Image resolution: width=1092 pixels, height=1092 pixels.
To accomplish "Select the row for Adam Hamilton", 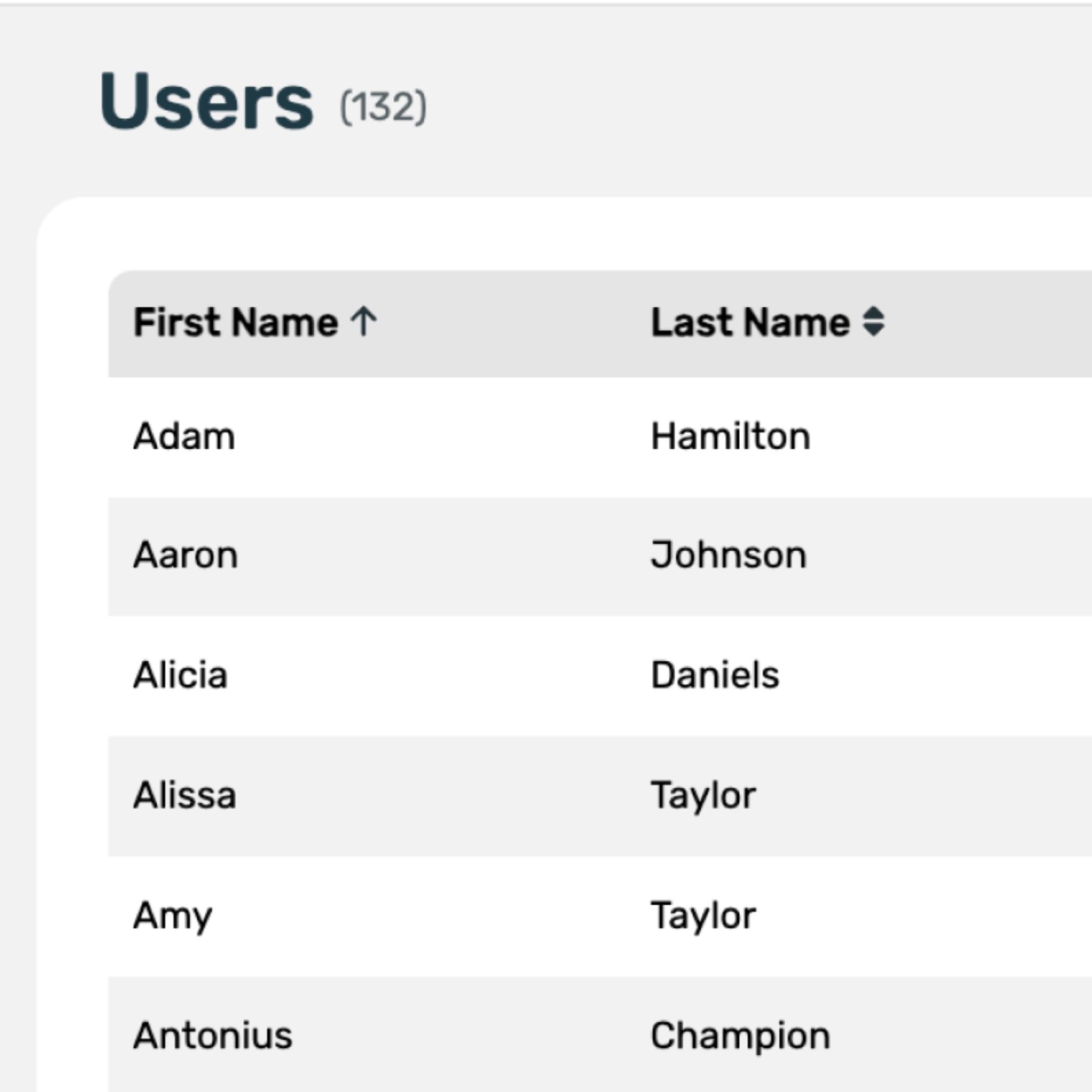I will pyautogui.click(x=436, y=434).
